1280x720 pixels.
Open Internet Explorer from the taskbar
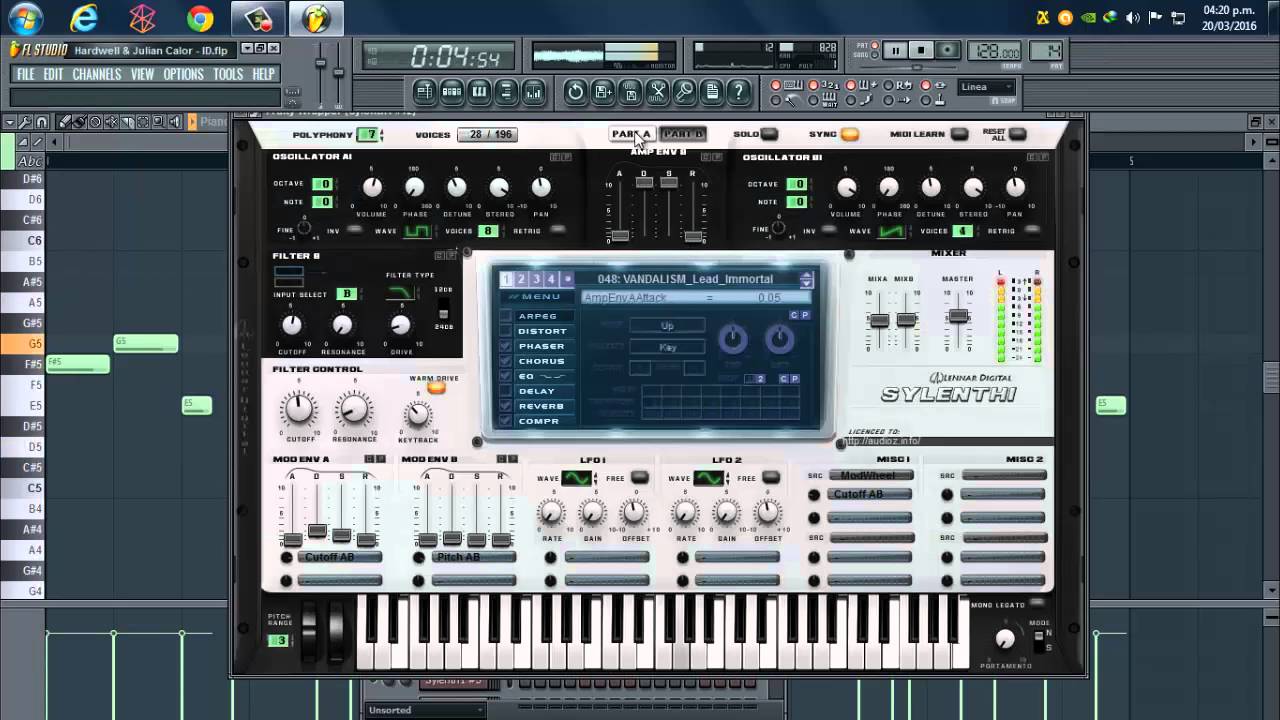(x=84, y=18)
